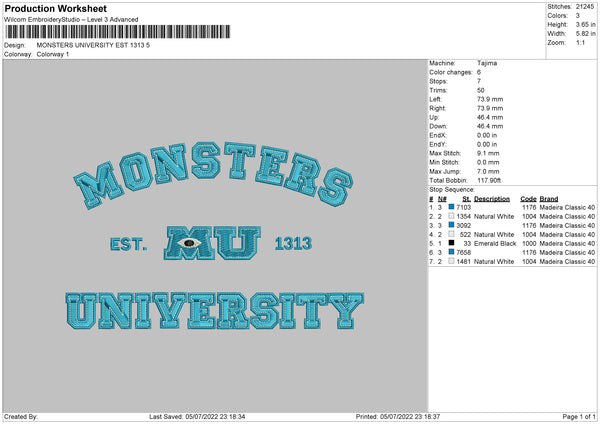Click the Machine value Tajima
600x424 pixels.
[x=487, y=63]
